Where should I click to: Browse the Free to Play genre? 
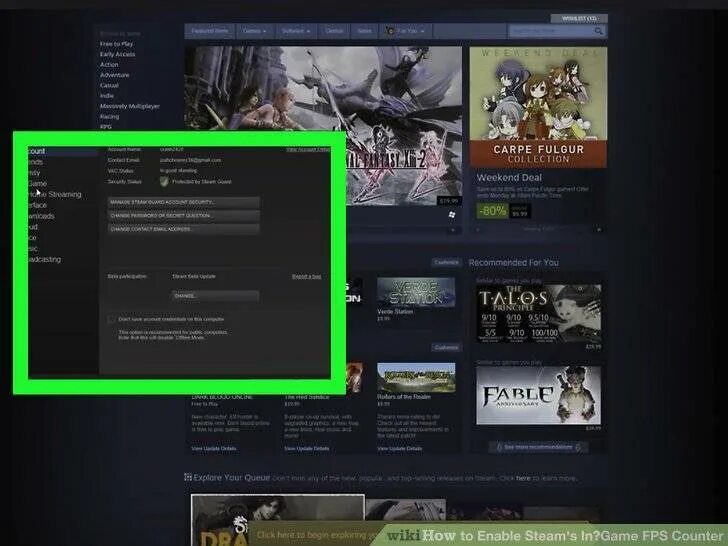[116, 44]
